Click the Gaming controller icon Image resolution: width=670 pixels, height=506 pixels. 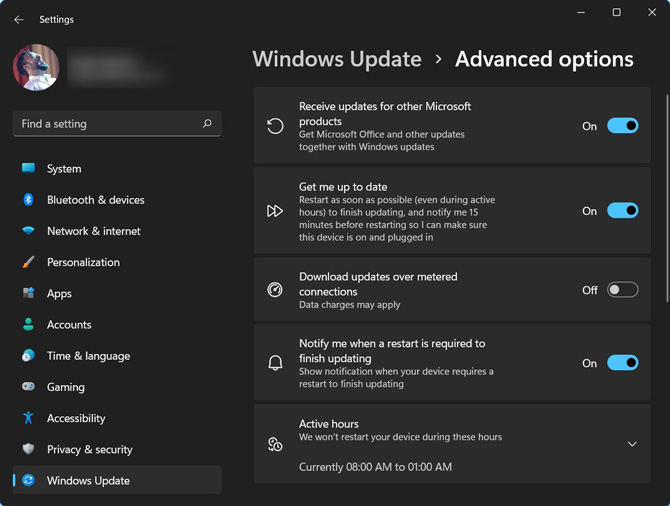click(28, 387)
